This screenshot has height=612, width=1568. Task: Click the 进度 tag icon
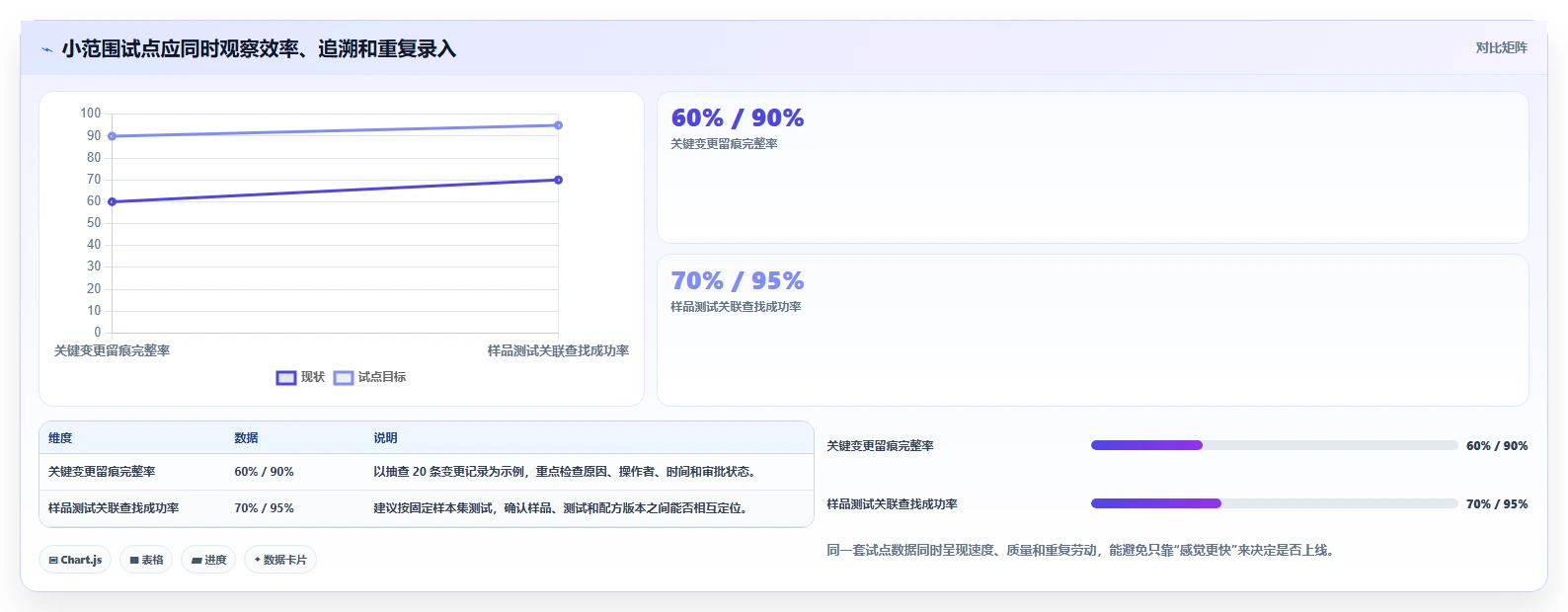pyautogui.click(x=196, y=560)
